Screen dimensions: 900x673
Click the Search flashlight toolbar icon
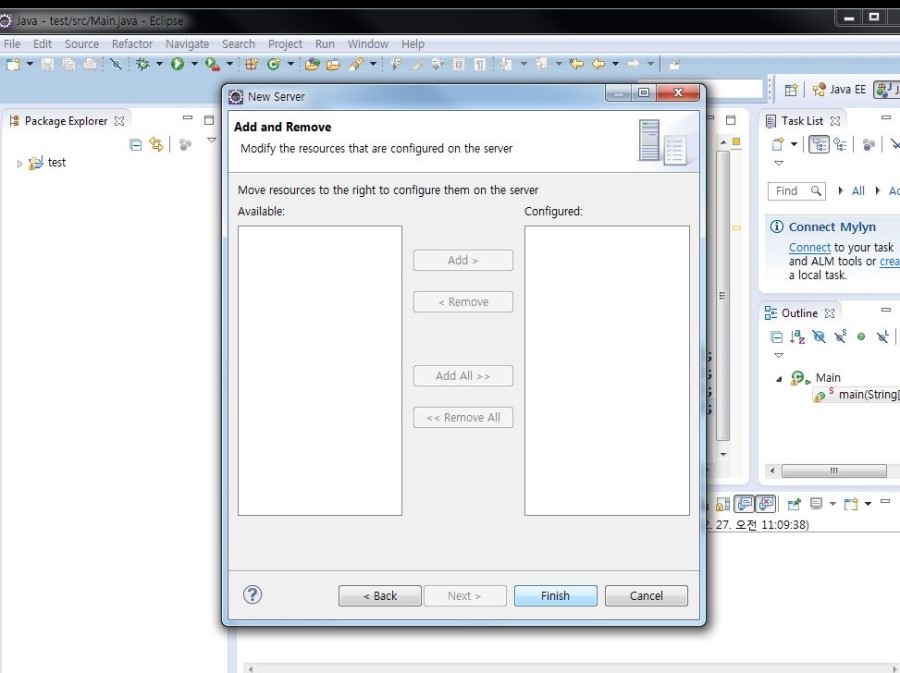coord(356,64)
